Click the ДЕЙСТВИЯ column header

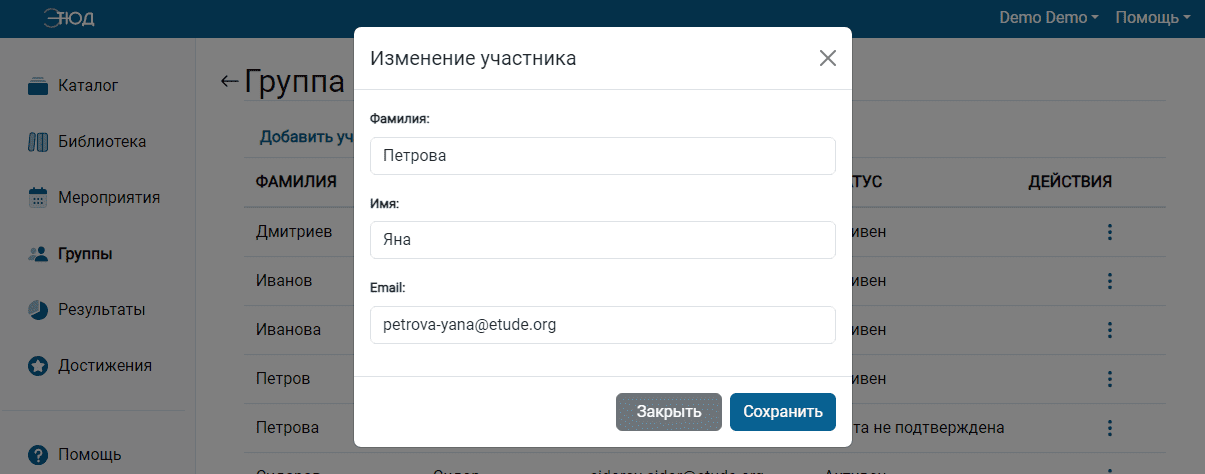[1070, 182]
